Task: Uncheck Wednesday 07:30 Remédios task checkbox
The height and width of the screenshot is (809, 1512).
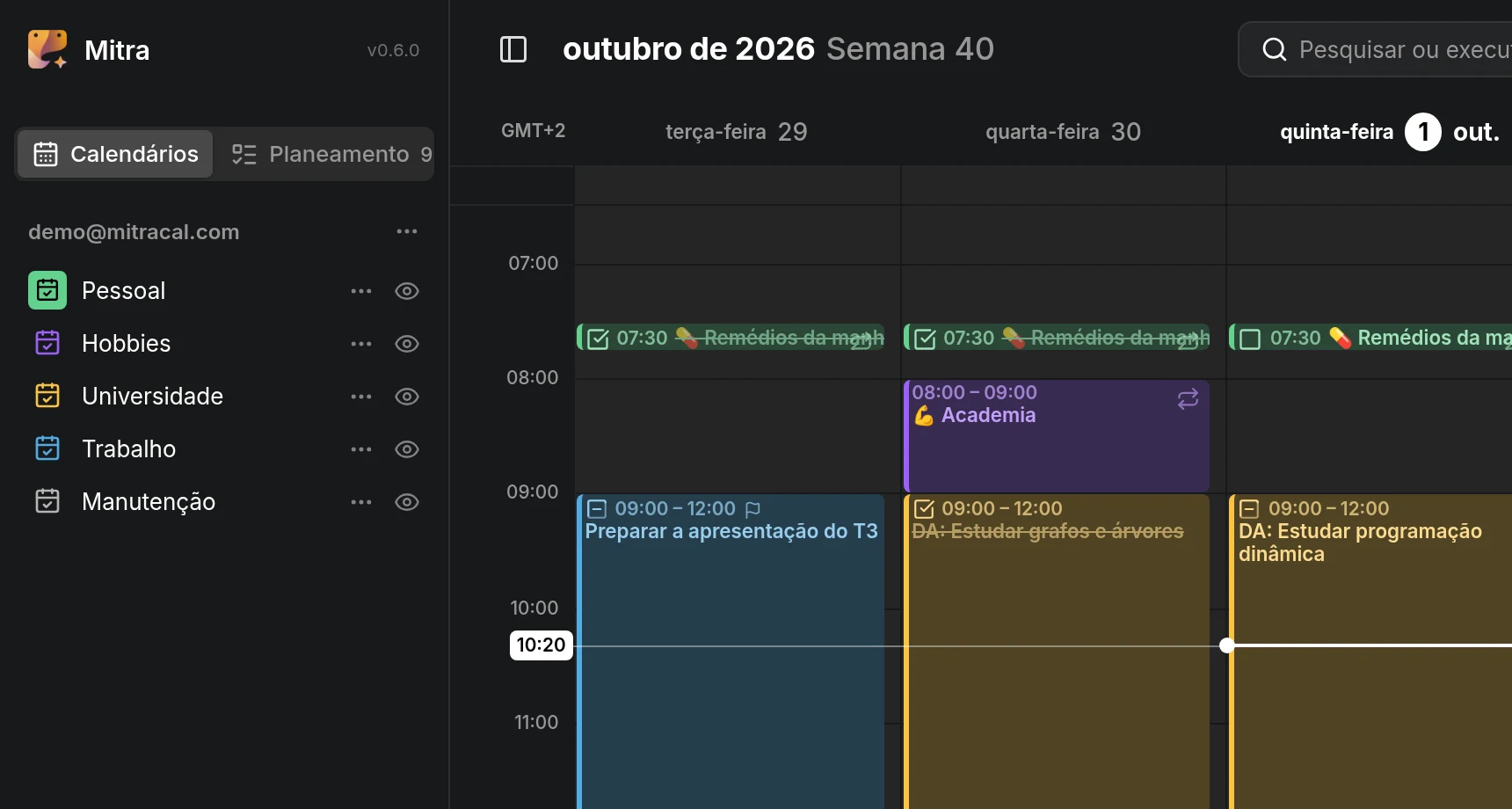Action: point(925,339)
